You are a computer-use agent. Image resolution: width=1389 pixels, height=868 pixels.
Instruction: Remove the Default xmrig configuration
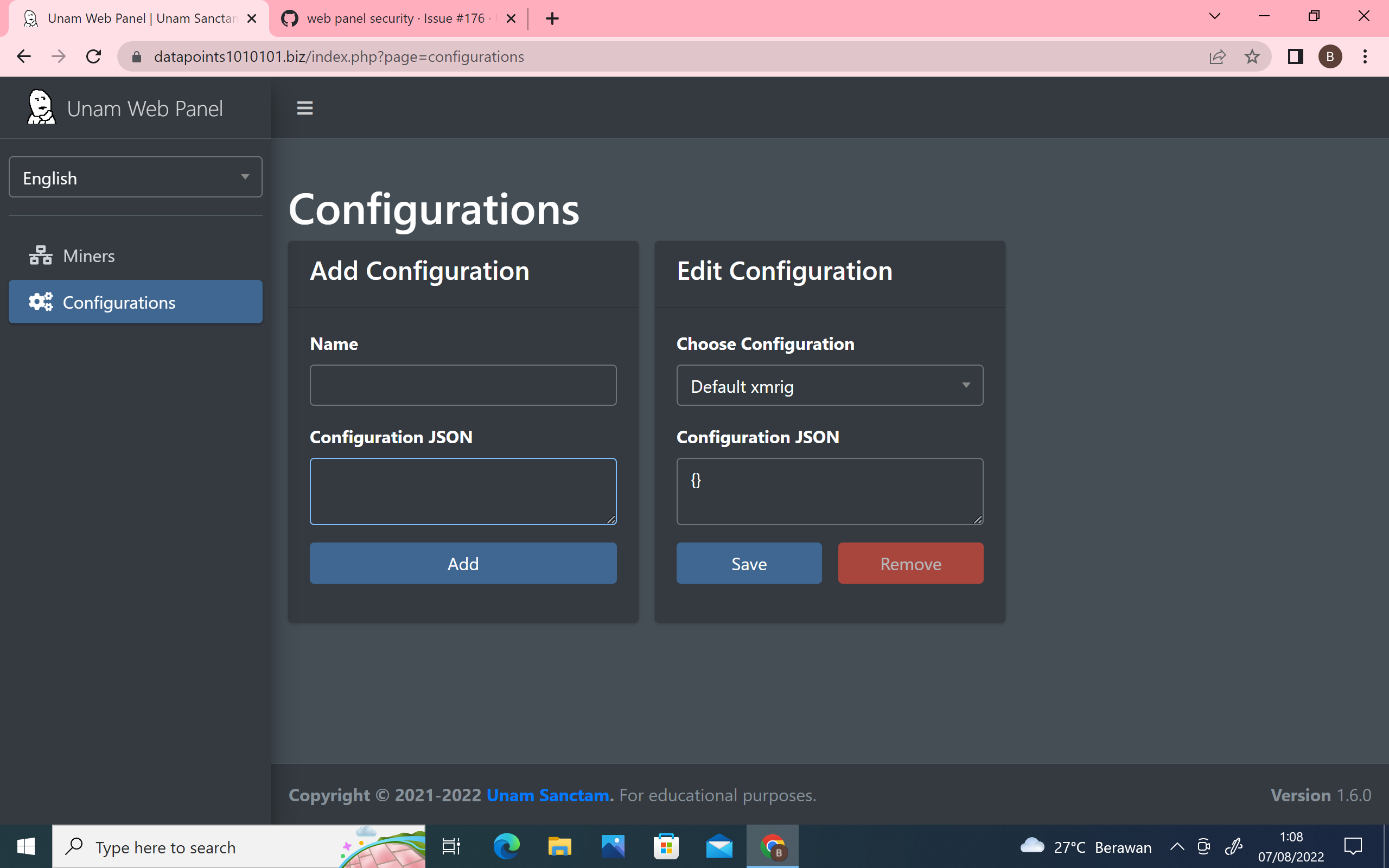(x=910, y=563)
